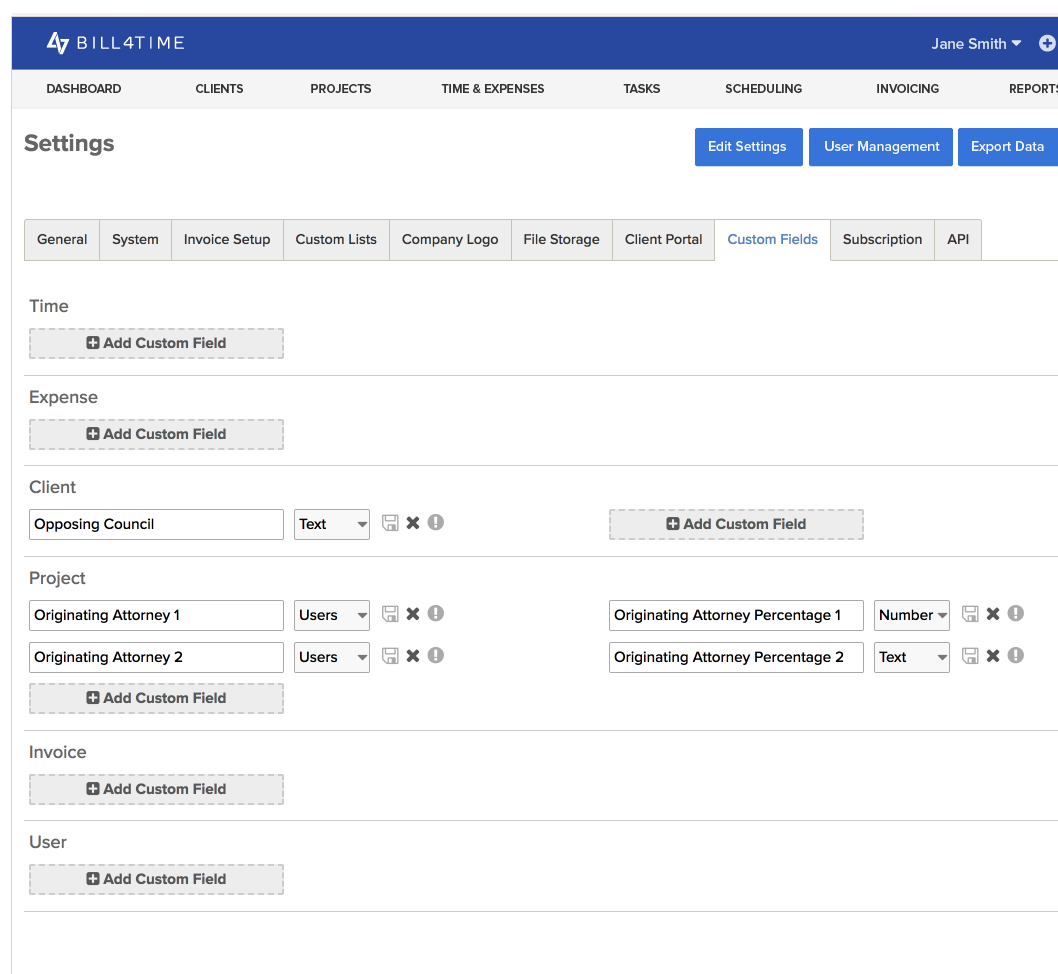The width and height of the screenshot is (1058, 974).
Task: Open the Custom Lists tab
Action: [336, 239]
